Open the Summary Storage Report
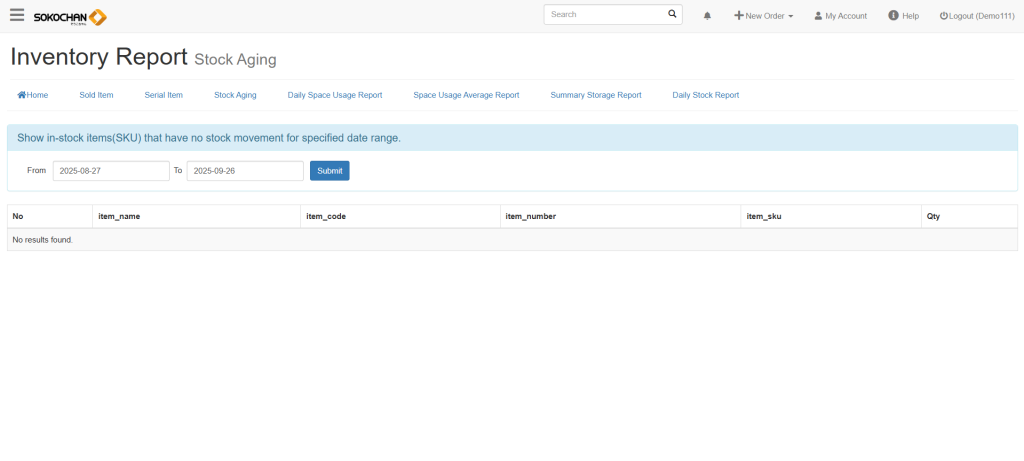 pos(596,95)
